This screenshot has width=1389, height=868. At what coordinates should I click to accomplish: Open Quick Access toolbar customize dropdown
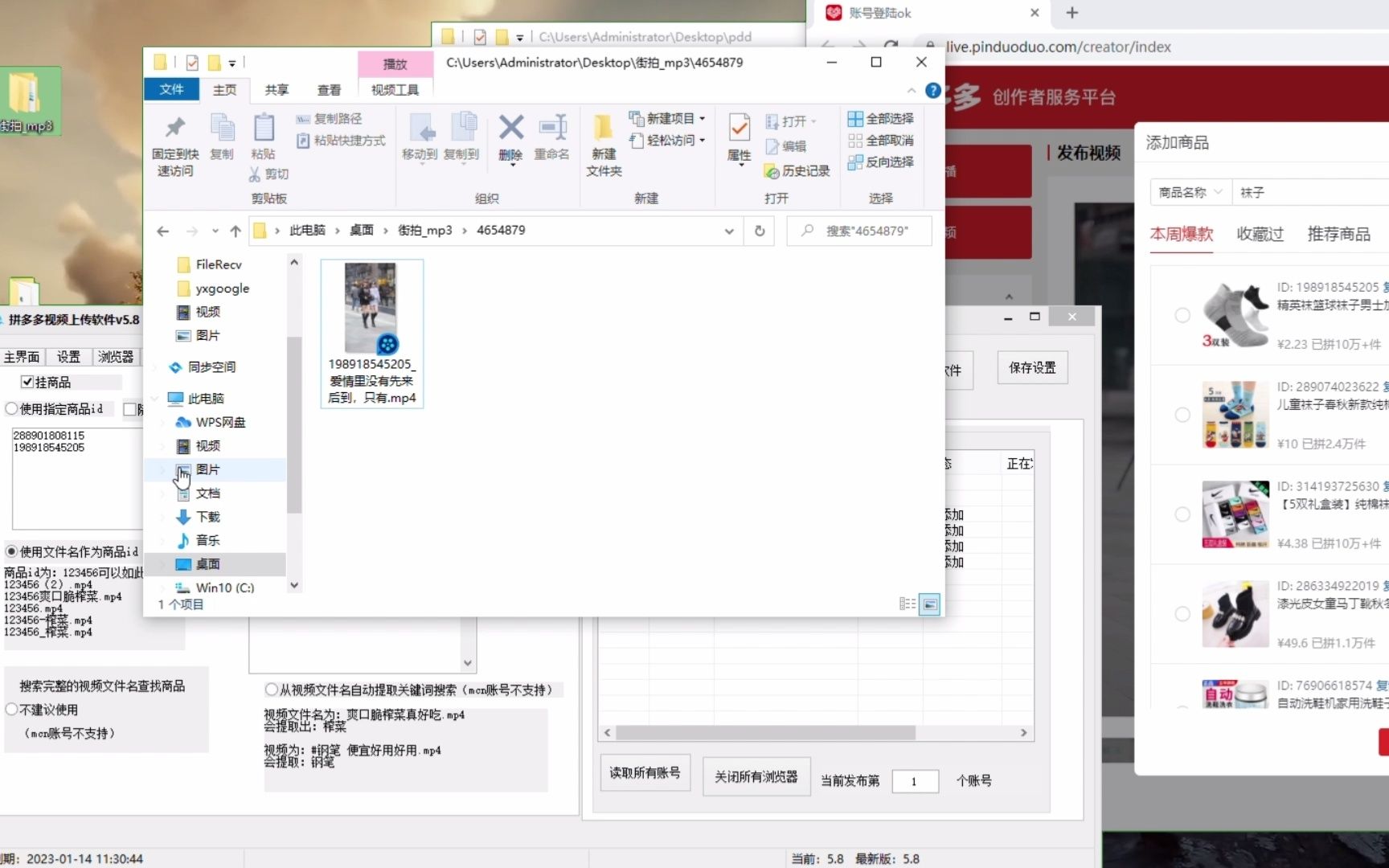coord(231,63)
